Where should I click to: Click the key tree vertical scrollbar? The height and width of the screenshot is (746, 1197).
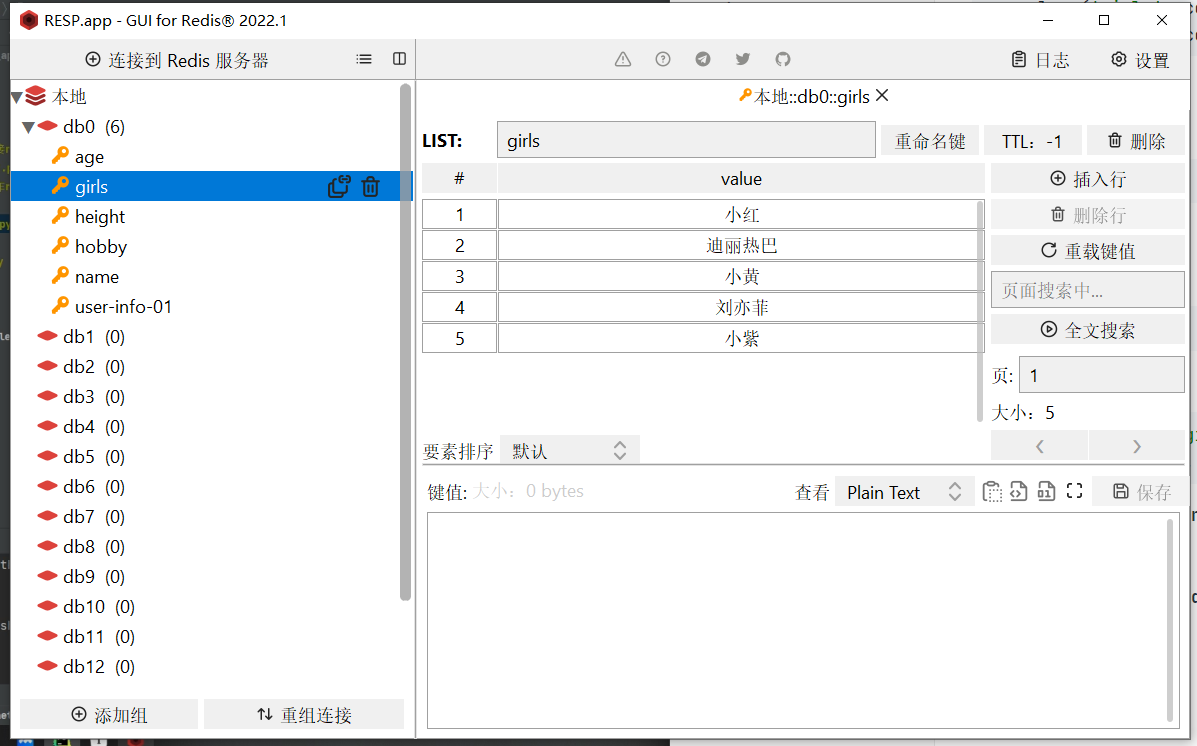point(405,342)
